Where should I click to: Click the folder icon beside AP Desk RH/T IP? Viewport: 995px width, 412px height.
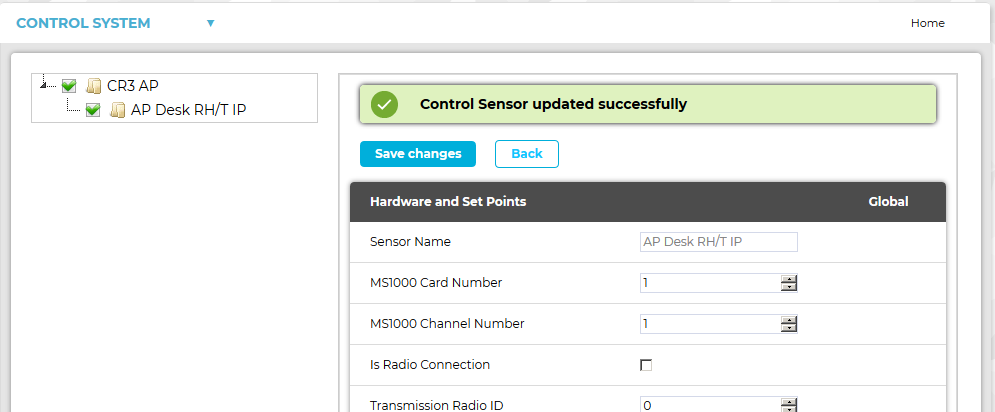[118, 110]
